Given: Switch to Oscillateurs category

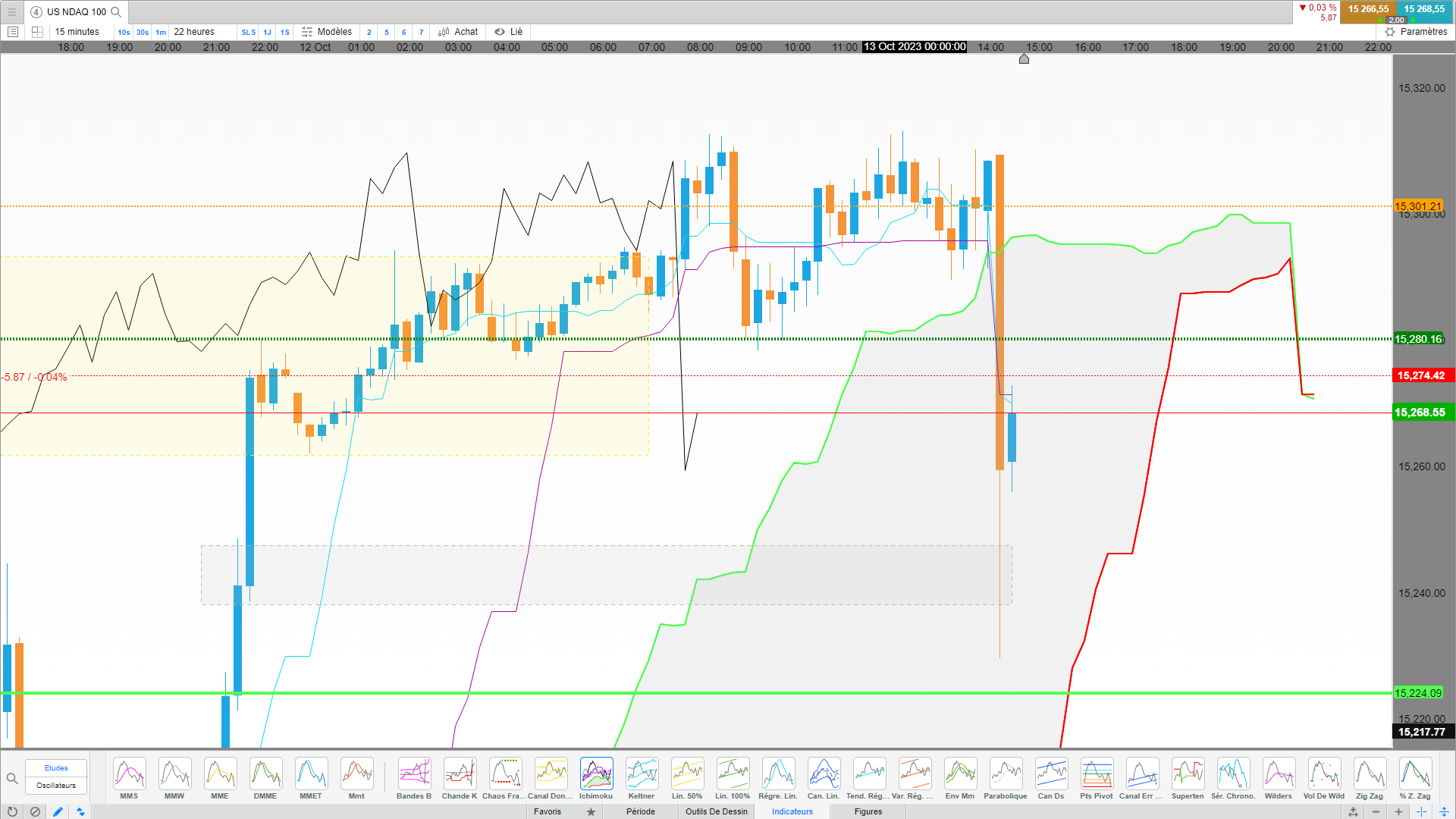Looking at the screenshot, I should [x=56, y=786].
